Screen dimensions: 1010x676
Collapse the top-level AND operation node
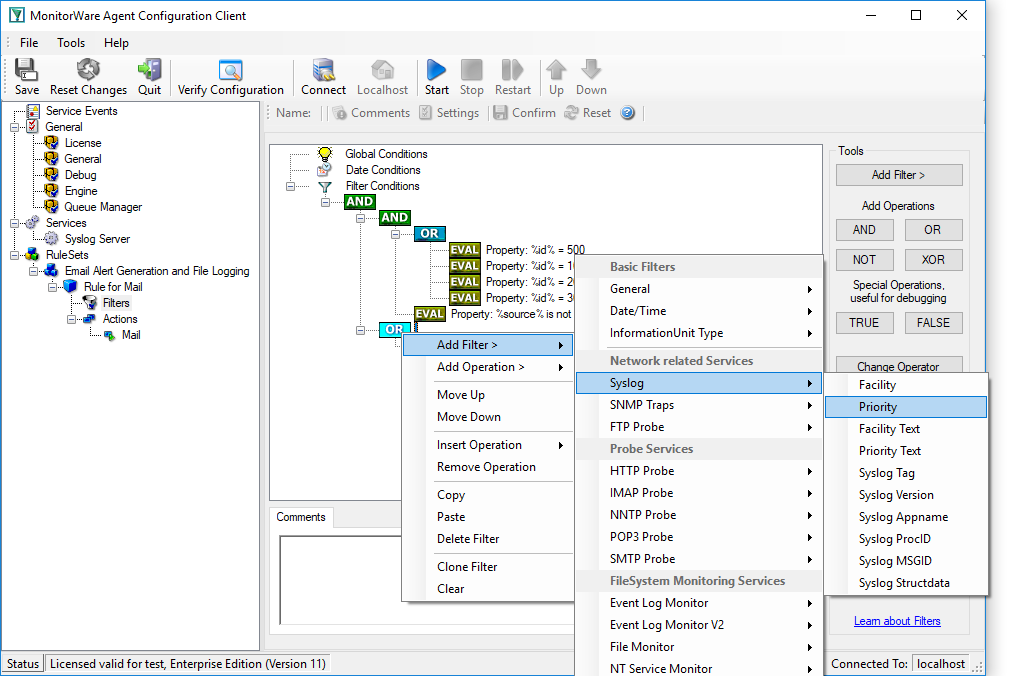click(x=325, y=202)
